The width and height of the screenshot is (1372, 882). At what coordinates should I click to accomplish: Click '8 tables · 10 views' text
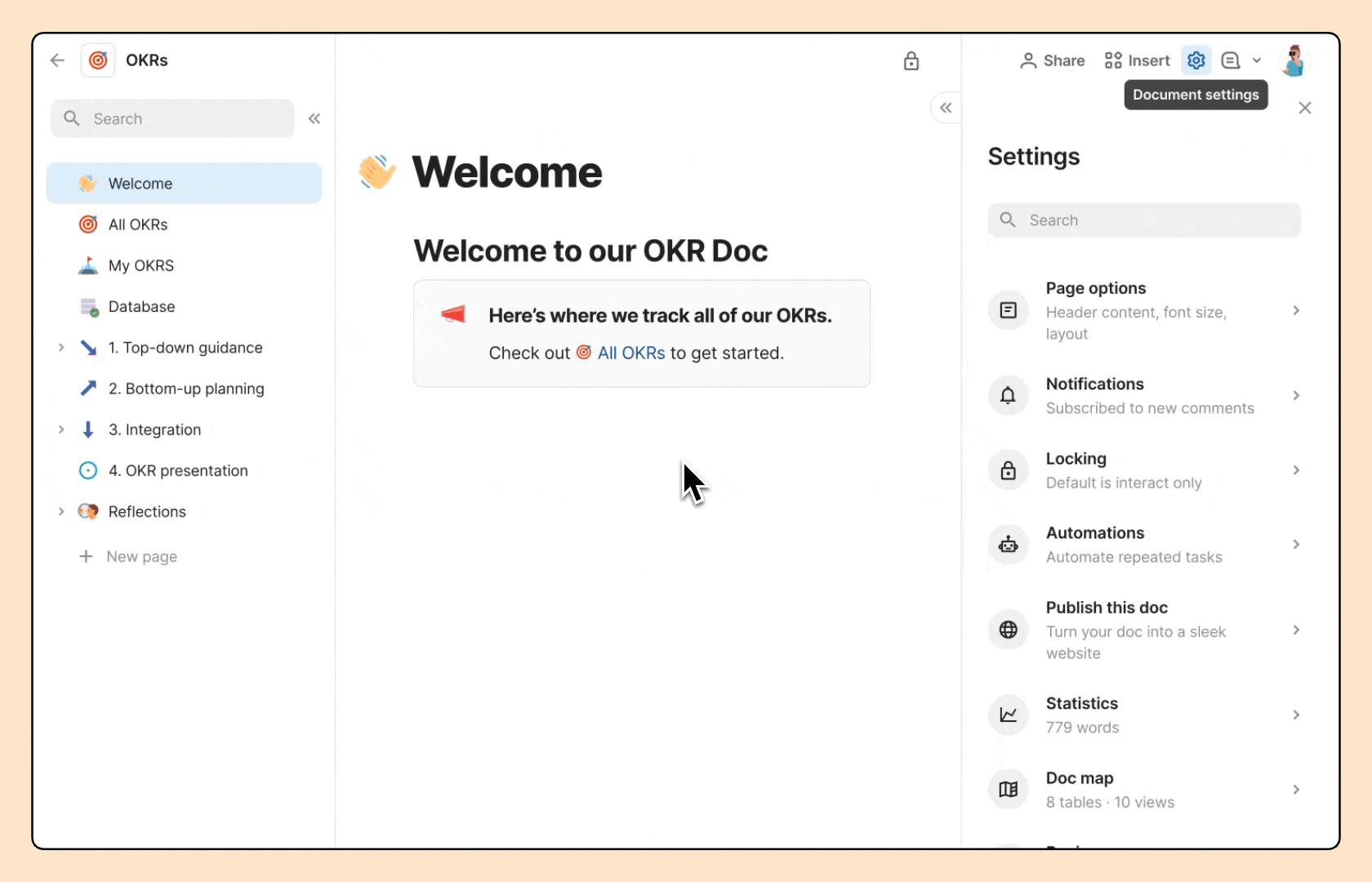click(1110, 802)
